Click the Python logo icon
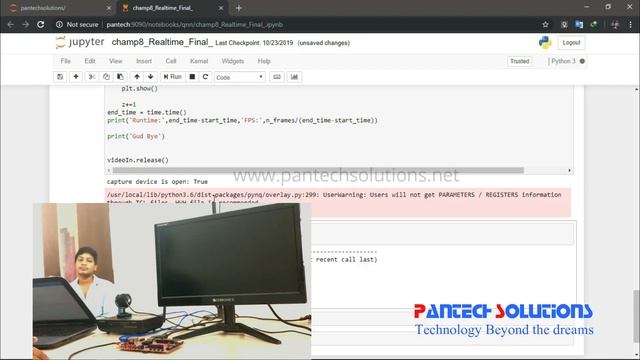 point(545,42)
